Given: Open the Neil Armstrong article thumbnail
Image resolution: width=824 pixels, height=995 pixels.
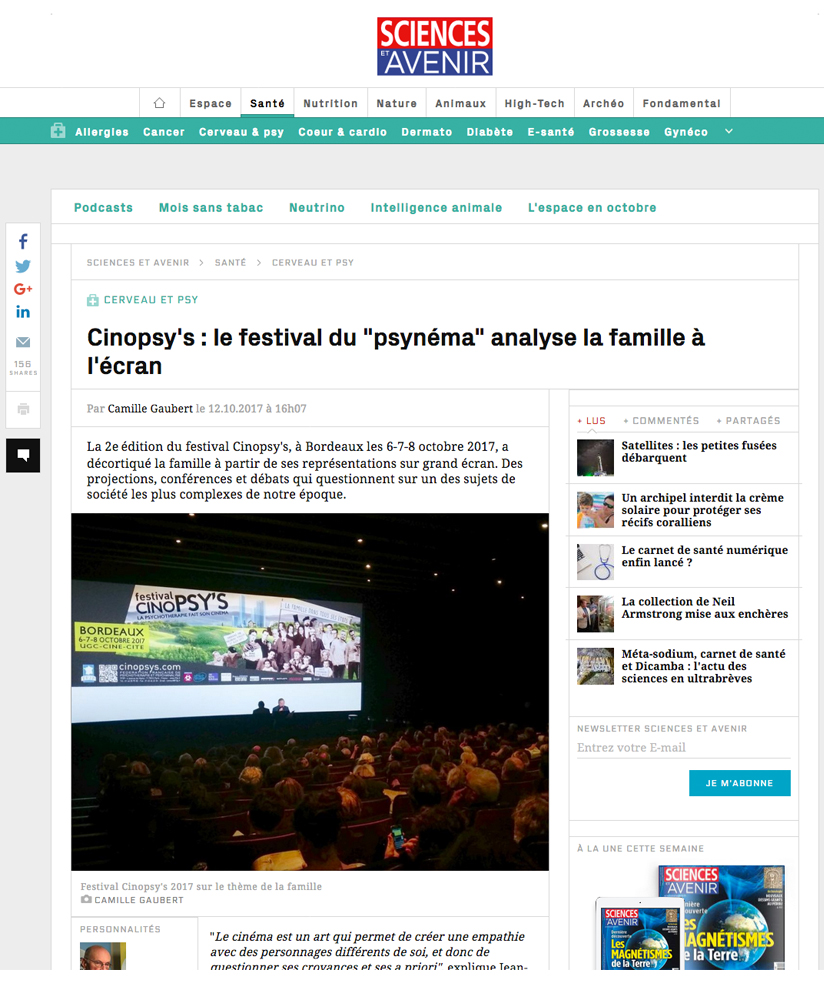Looking at the screenshot, I should [595, 614].
